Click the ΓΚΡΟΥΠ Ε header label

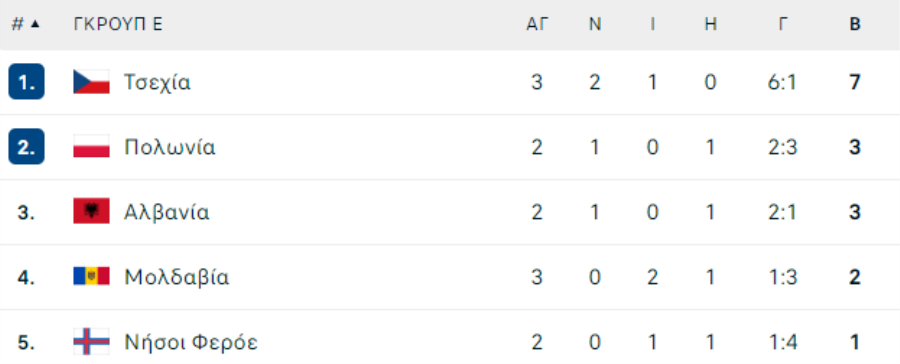pyautogui.click(x=118, y=25)
